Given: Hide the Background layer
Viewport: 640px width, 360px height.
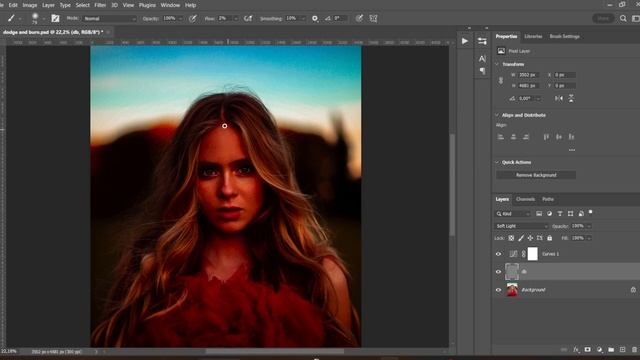Looking at the screenshot, I should (498, 290).
